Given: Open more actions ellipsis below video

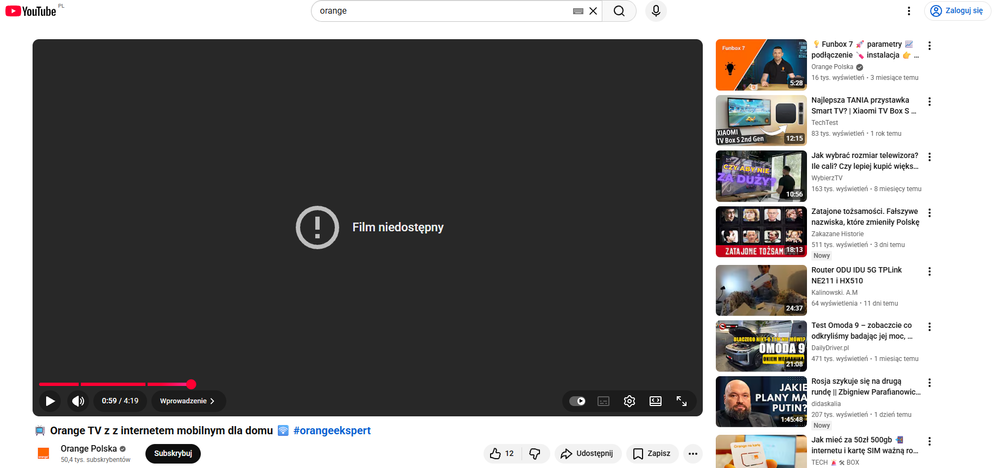Looking at the screenshot, I should pos(693,453).
